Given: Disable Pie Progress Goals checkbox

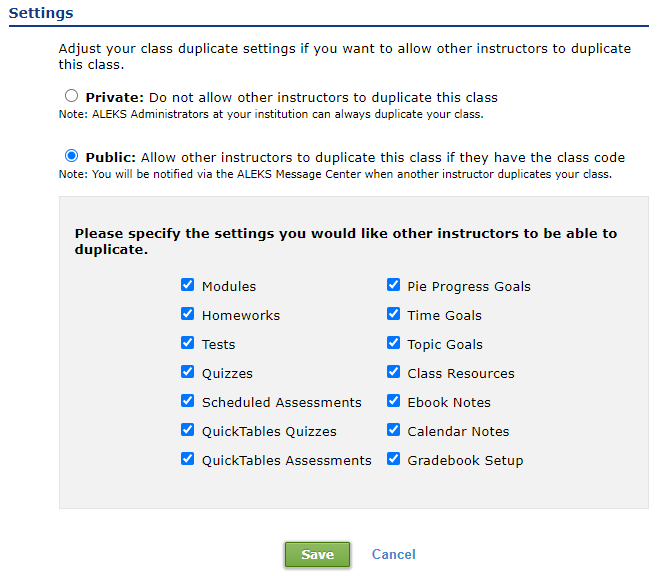Looking at the screenshot, I should 394,285.
